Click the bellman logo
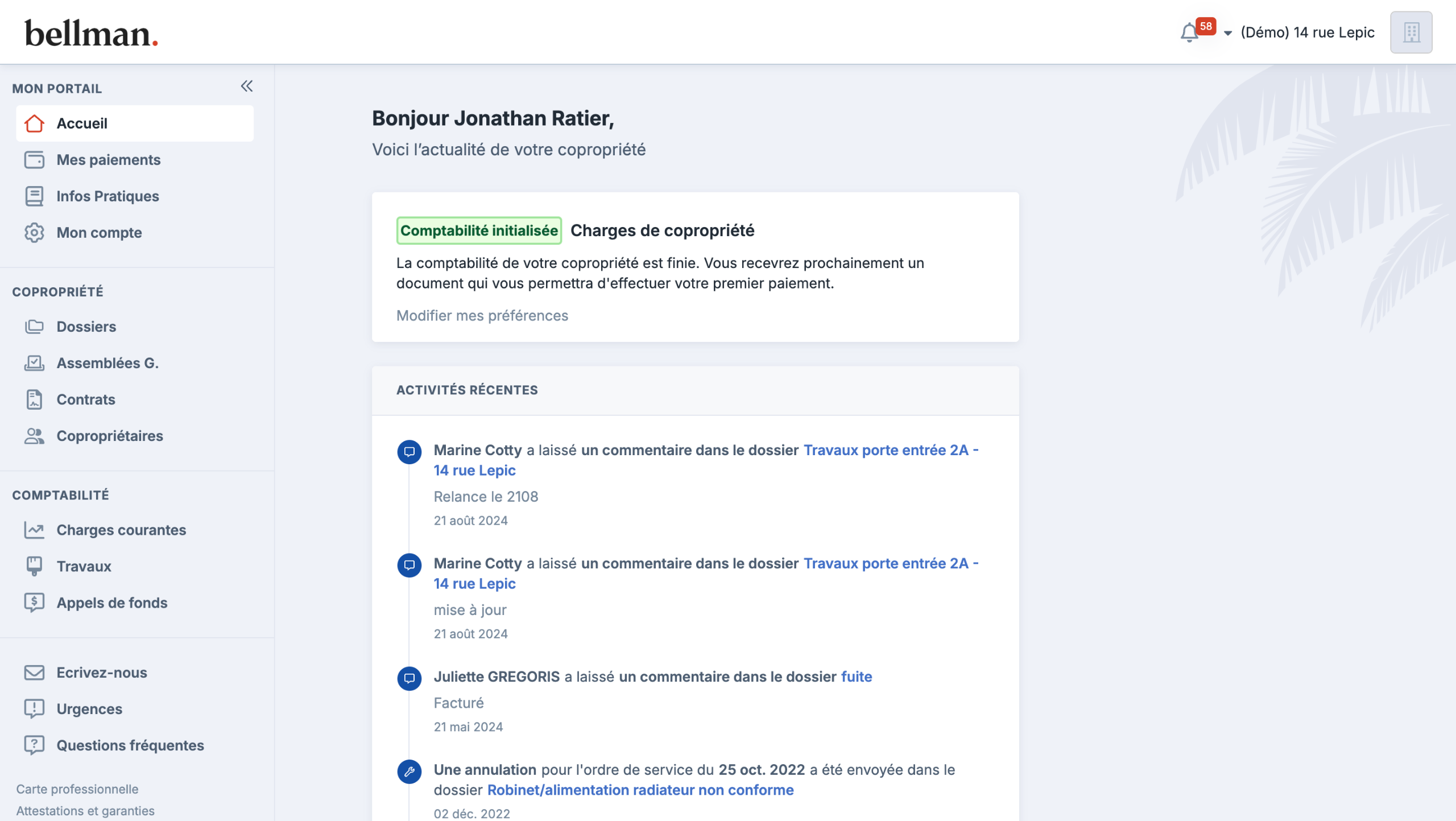The width and height of the screenshot is (1456, 821). point(91,34)
